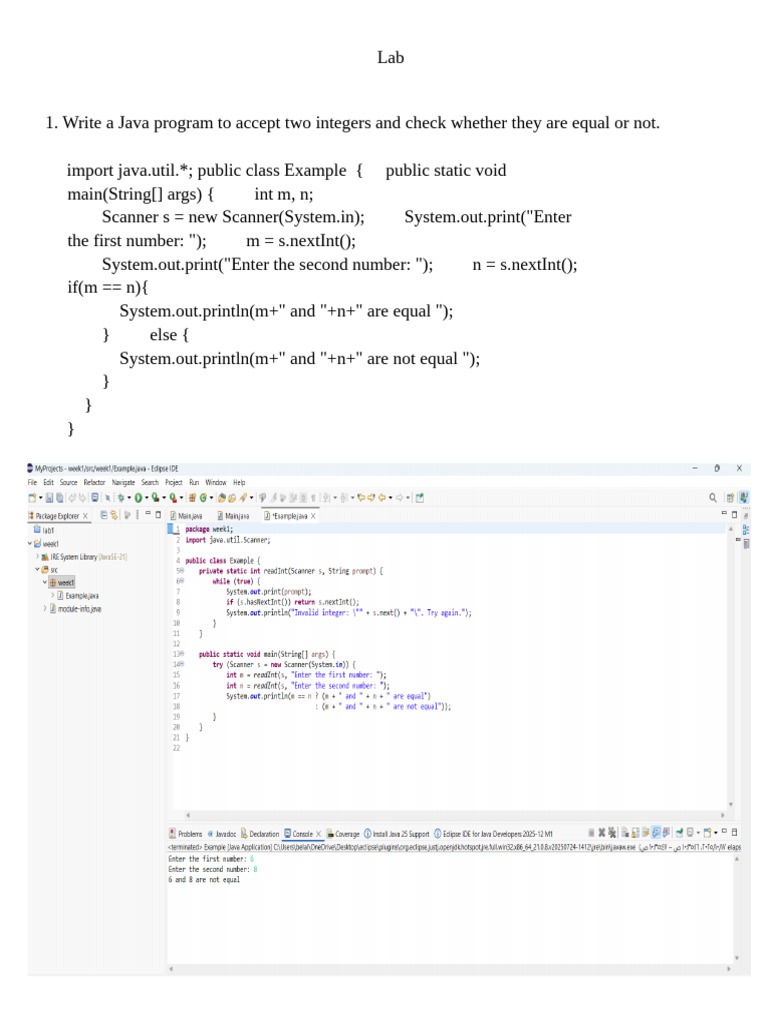768x1024 pixels.
Task: Click the Forward navigation arrow icon
Action: (x=400, y=498)
